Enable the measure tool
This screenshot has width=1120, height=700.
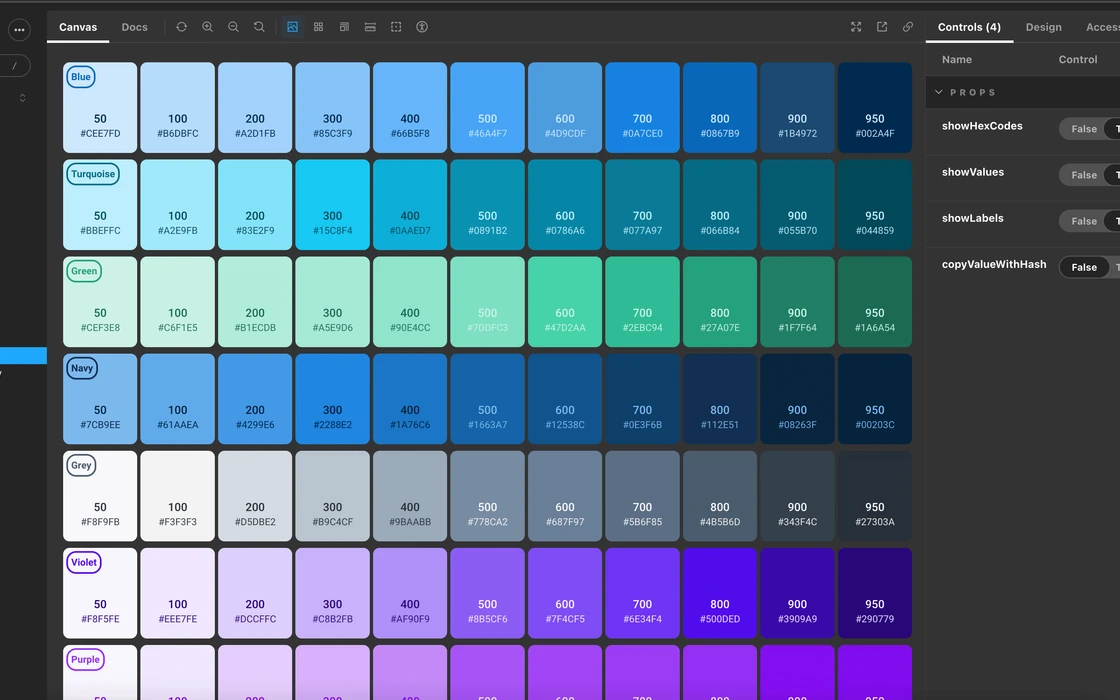click(370, 27)
